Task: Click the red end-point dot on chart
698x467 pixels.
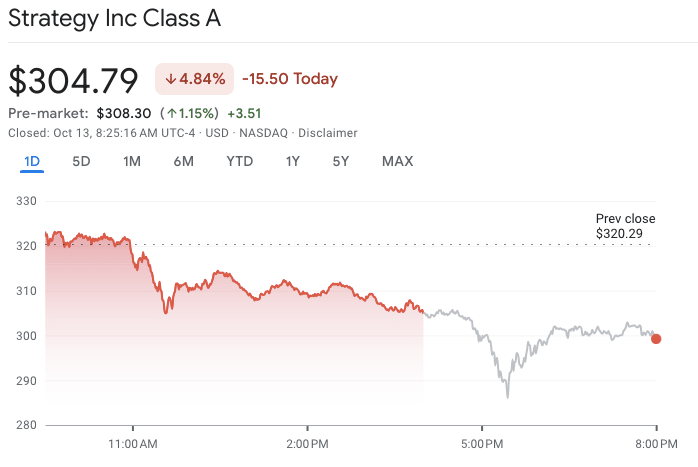Action: coord(656,339)
